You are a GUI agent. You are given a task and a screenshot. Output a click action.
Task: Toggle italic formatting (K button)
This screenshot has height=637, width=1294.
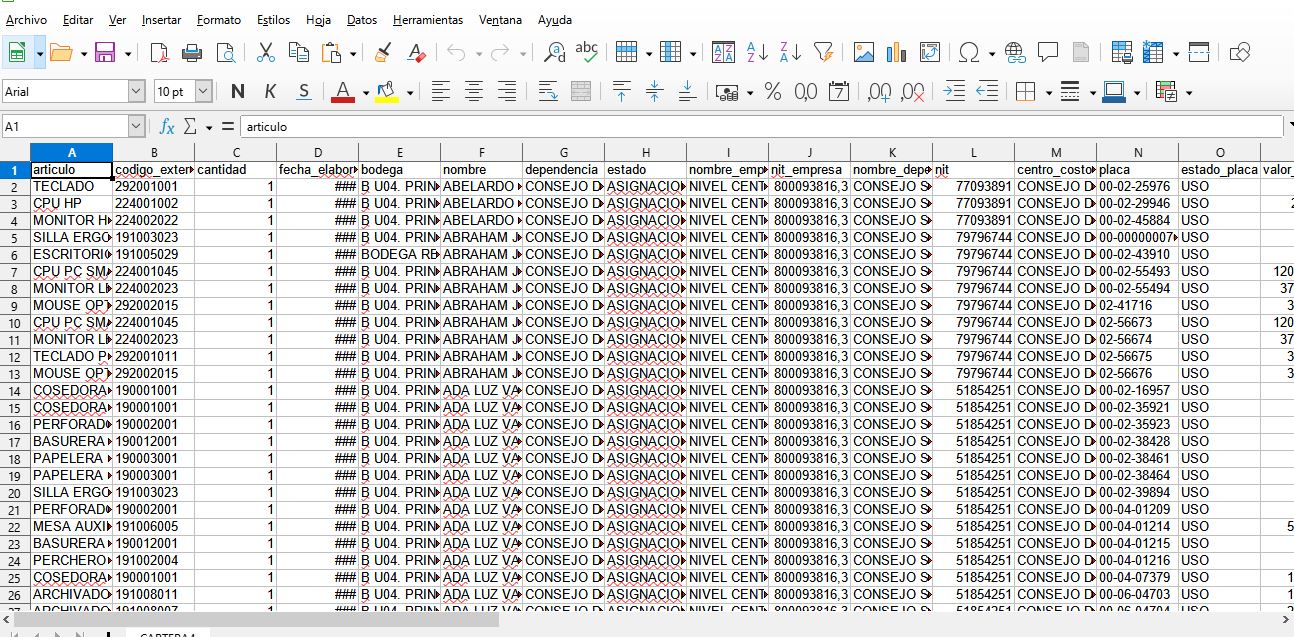[x=270, y=92]
